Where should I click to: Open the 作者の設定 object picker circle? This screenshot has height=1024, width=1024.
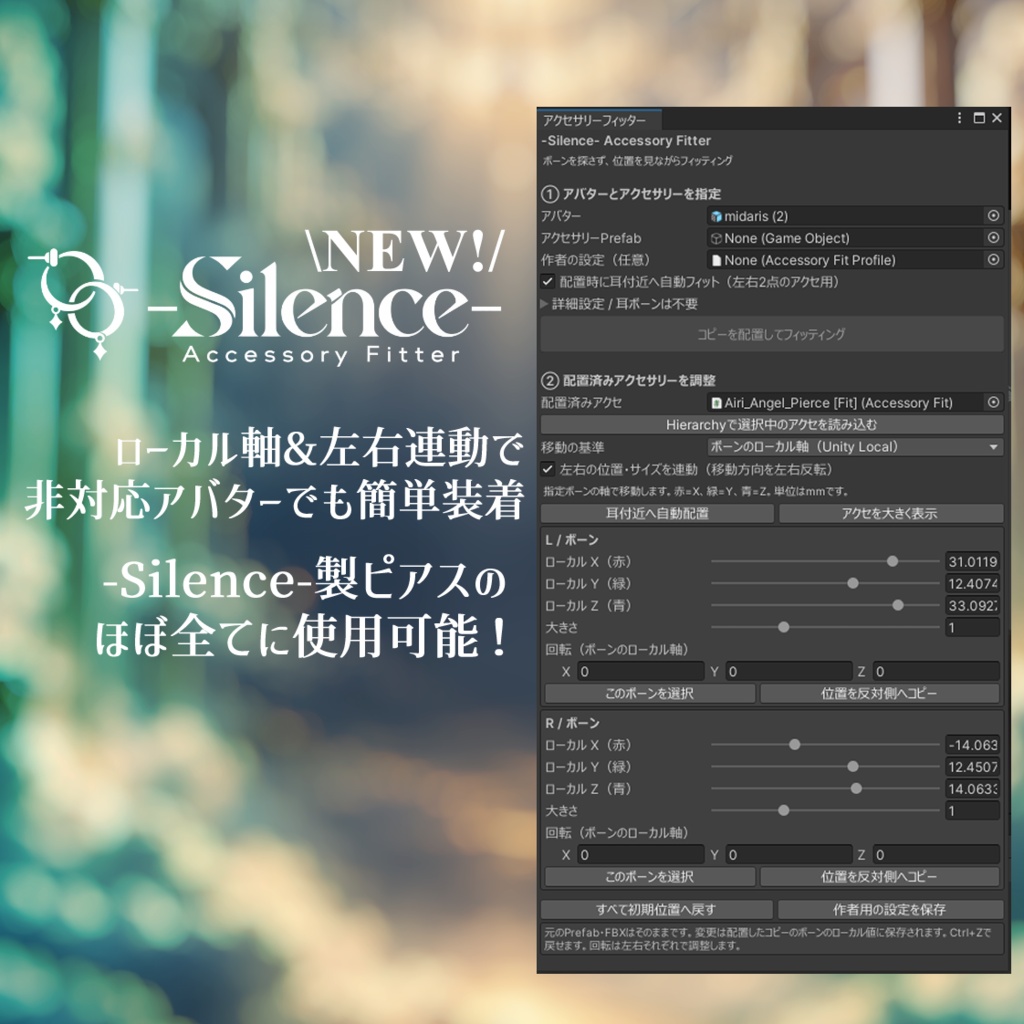[x=993, y=260]
